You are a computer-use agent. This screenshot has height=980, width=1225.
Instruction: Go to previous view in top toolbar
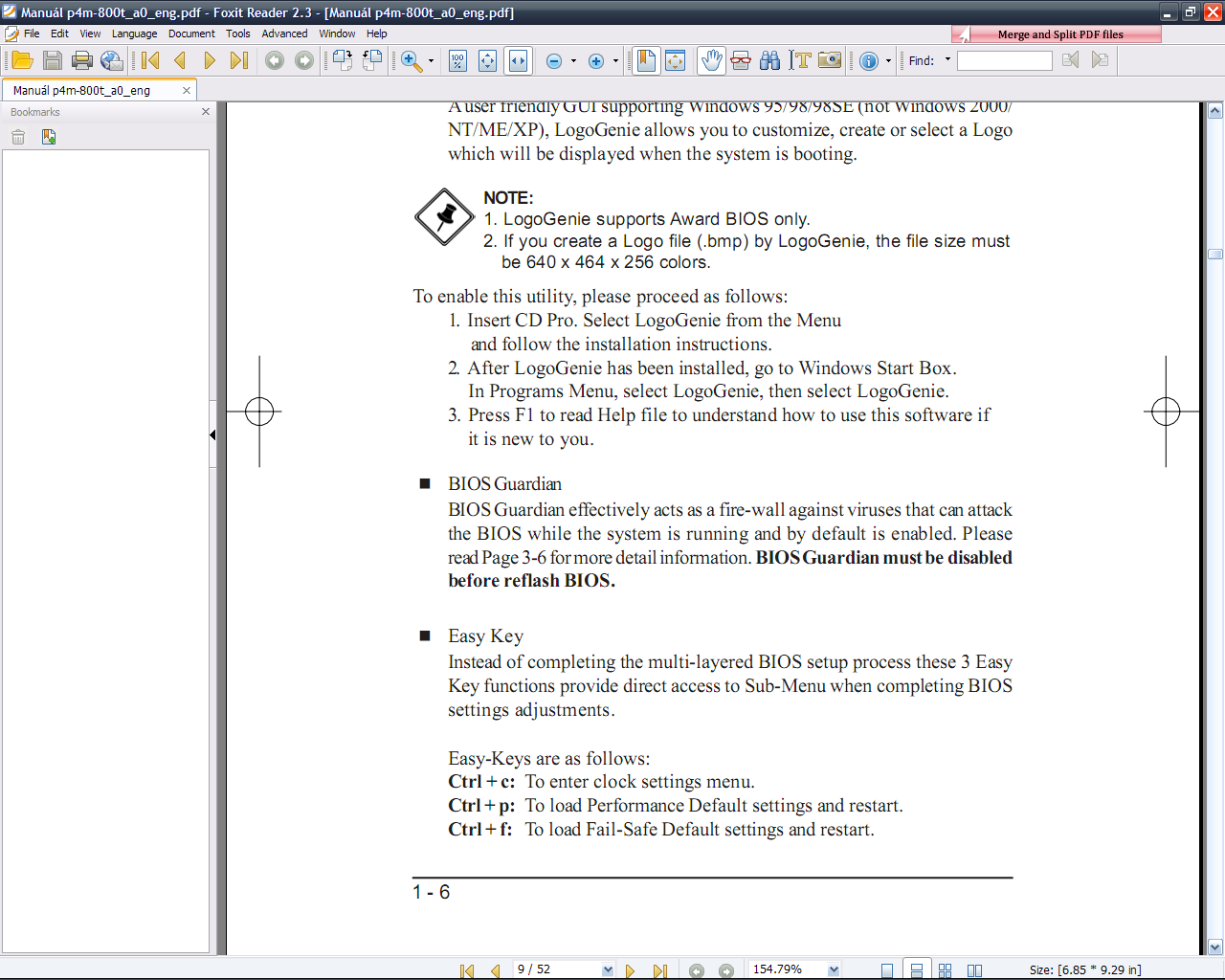pyautogui.click(x=275, y=60)
